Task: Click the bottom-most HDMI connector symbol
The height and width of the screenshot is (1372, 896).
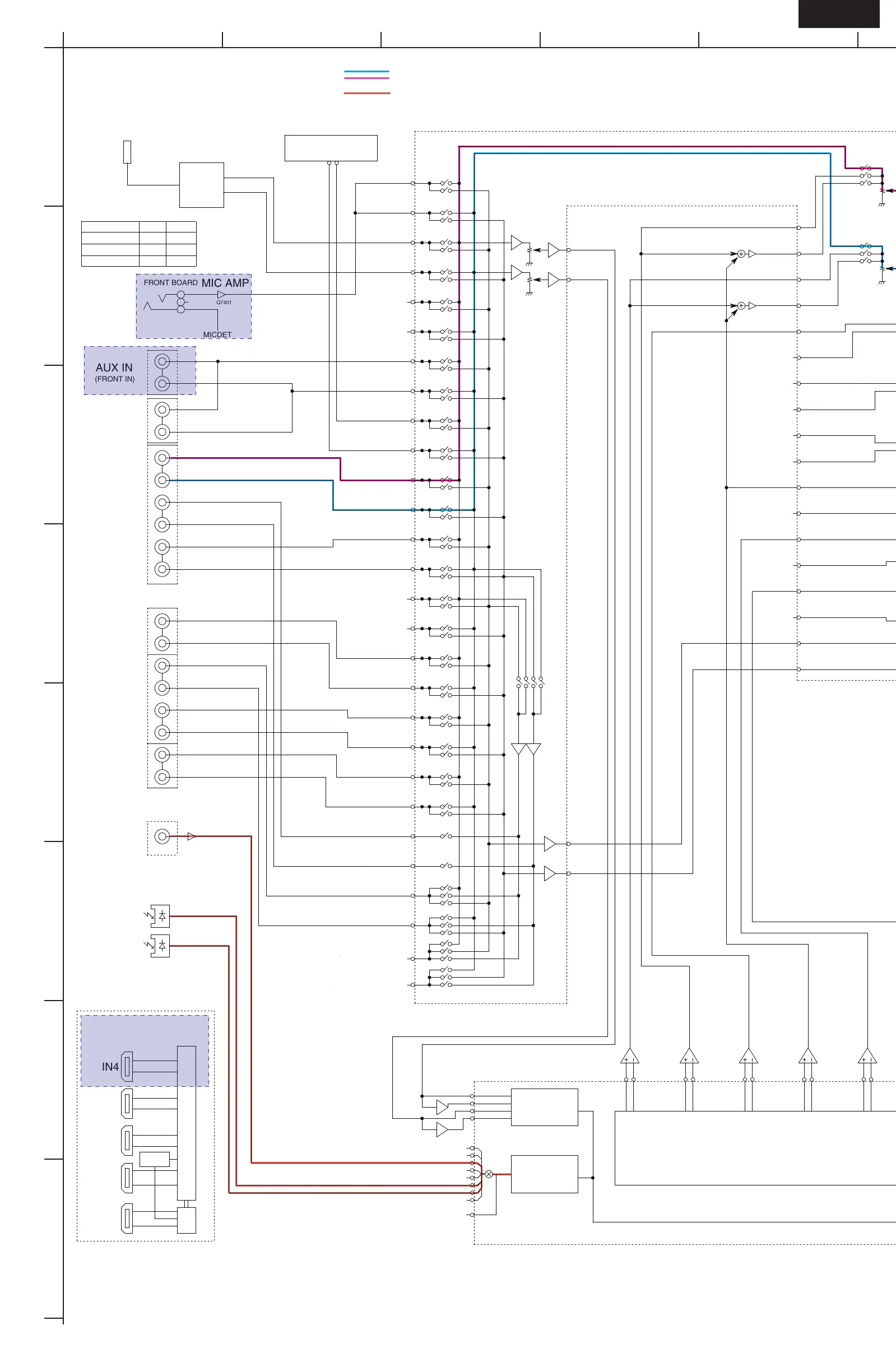Action: coord(126,1218)
